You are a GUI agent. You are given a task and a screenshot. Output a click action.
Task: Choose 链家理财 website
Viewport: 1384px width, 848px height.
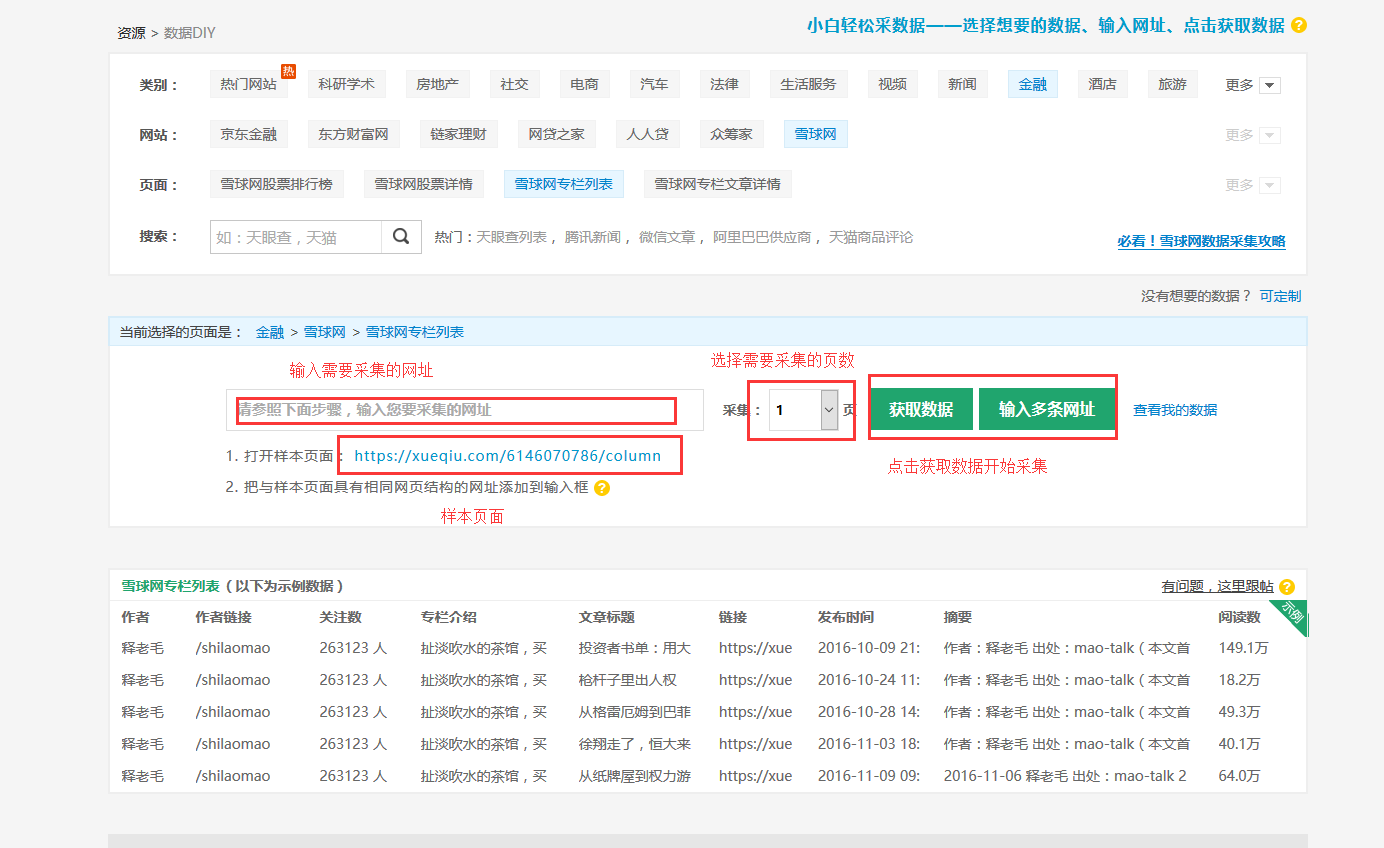pos(459,134)
